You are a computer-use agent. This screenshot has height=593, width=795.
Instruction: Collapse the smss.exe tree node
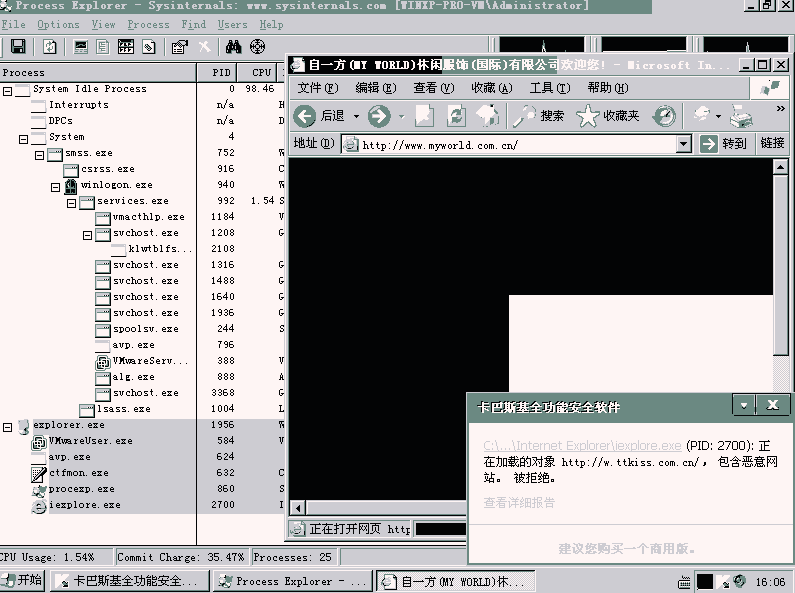pos(40,155)
